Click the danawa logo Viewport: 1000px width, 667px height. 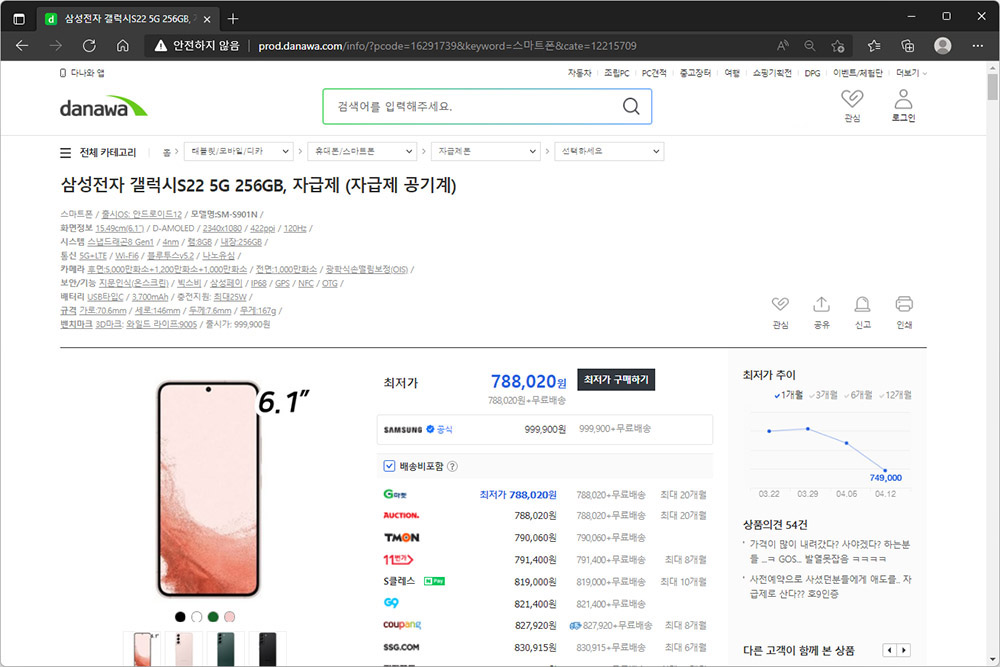(x=103, y=106)
